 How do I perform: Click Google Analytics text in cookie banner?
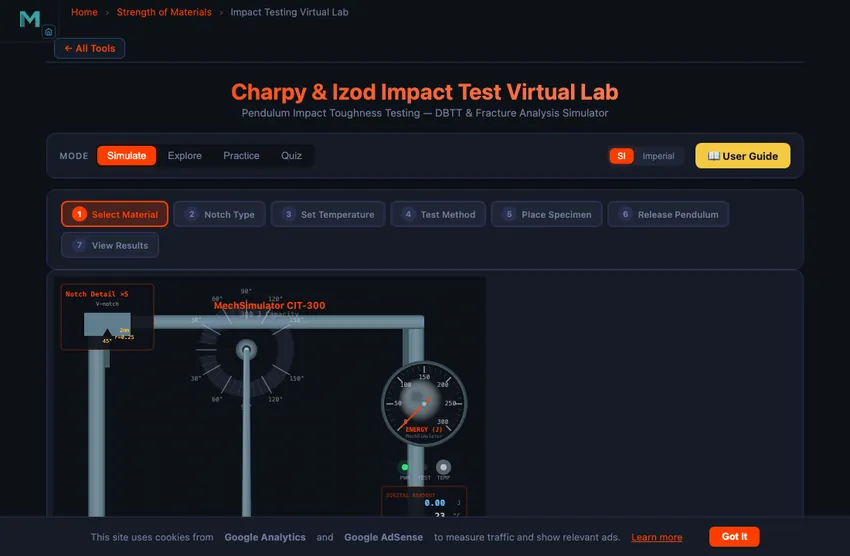[265, 537]
